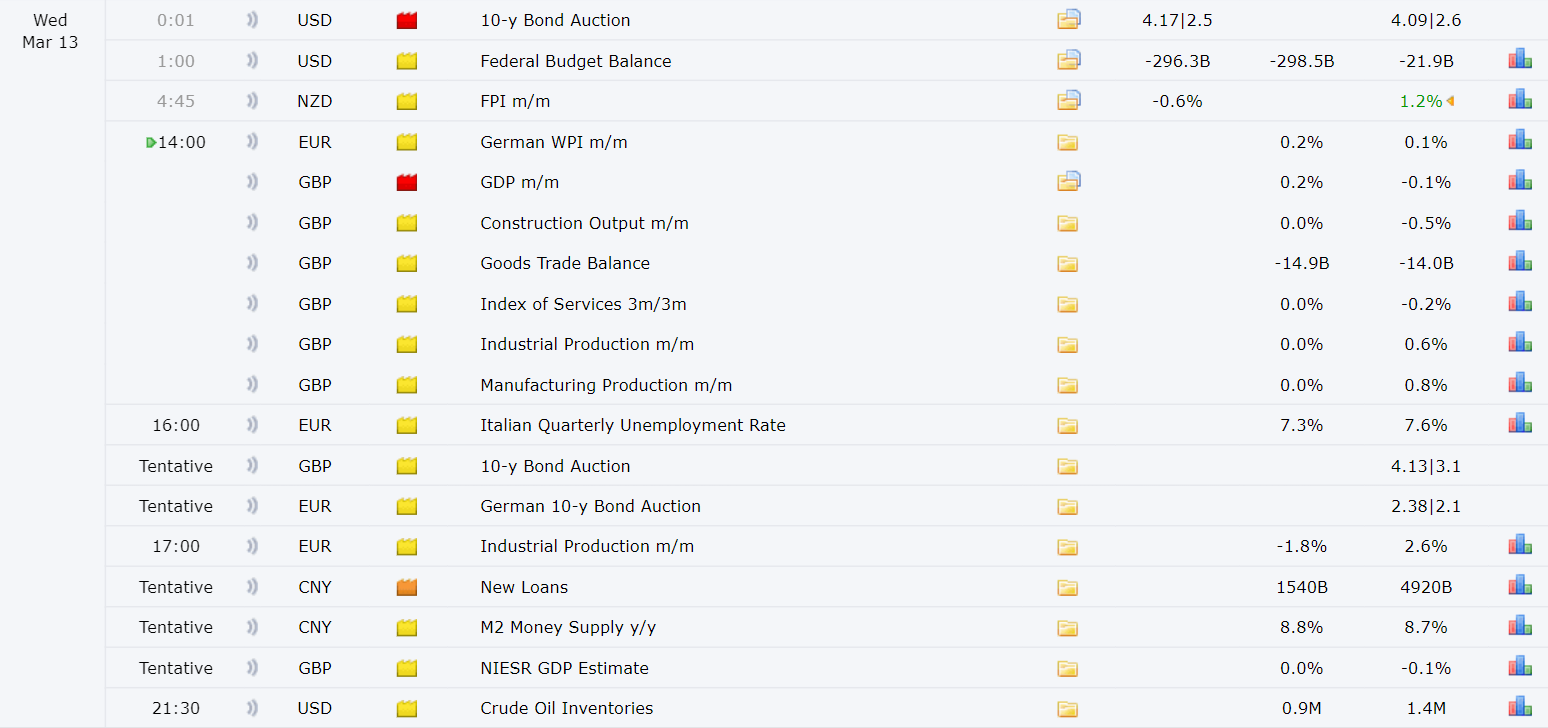1548x728 pixels.
Task: Click the red impact icon for GDP m/m
Action: tap(406, 182)
